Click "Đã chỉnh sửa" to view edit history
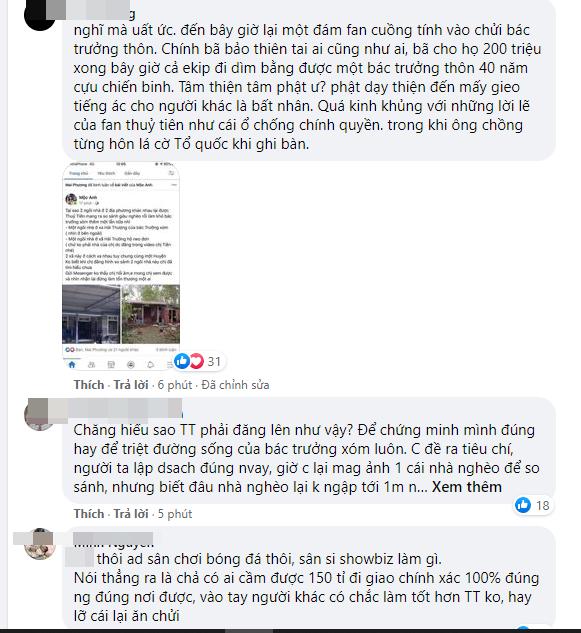The width and height of the screenshot is (581, 633). (x=235, y=385)
